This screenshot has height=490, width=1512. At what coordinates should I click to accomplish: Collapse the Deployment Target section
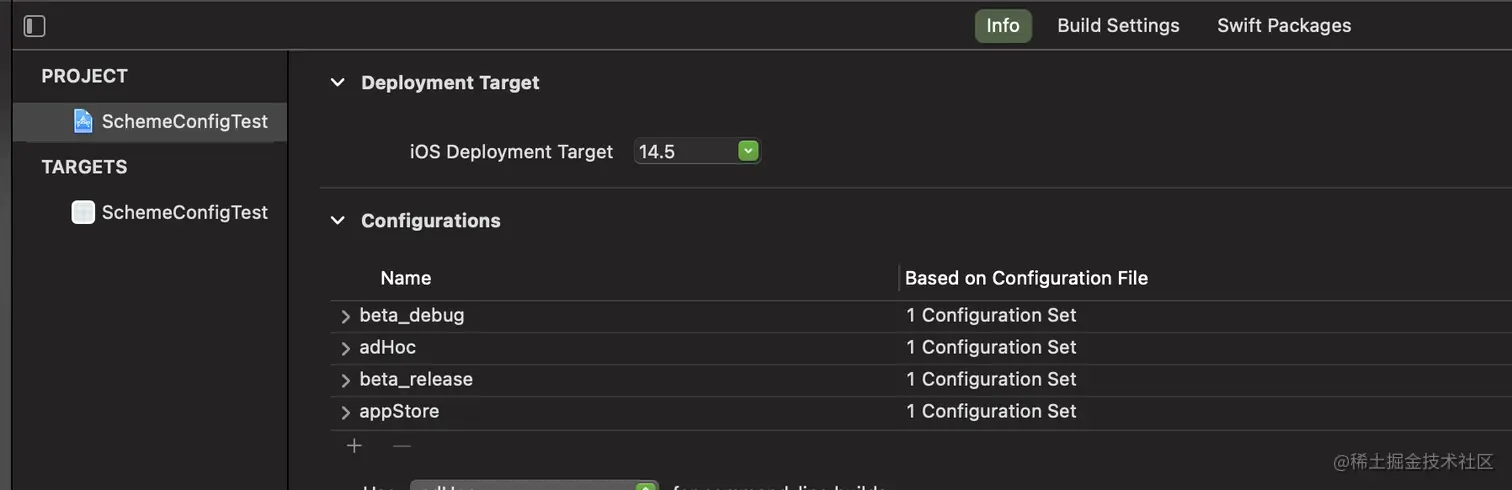(x=338, y=83)
